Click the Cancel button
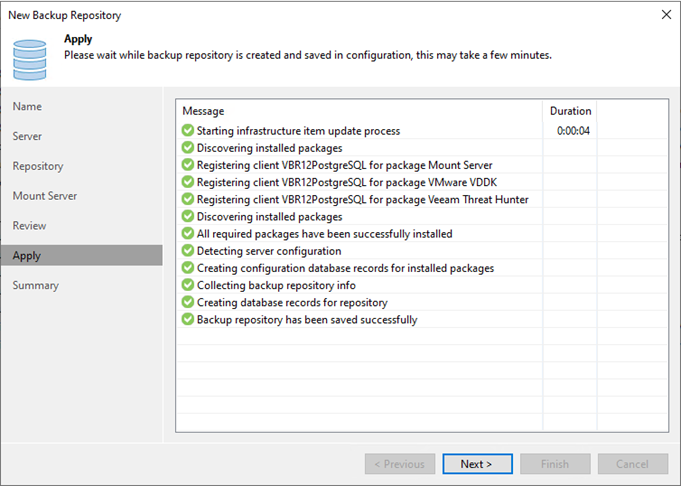Screen dimensions: 681x486 pyautogui.click(x=632, y=464)
